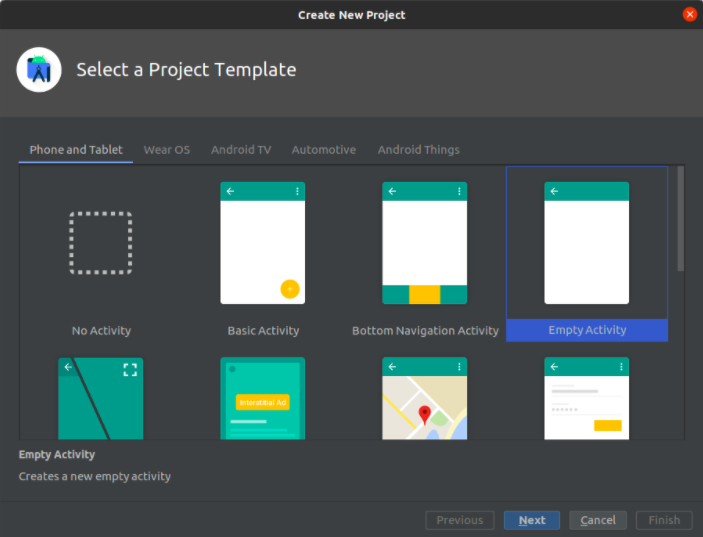
Task: Click the Android Studio logo icon
Action: pyautogui.click(x=39, y=70)
